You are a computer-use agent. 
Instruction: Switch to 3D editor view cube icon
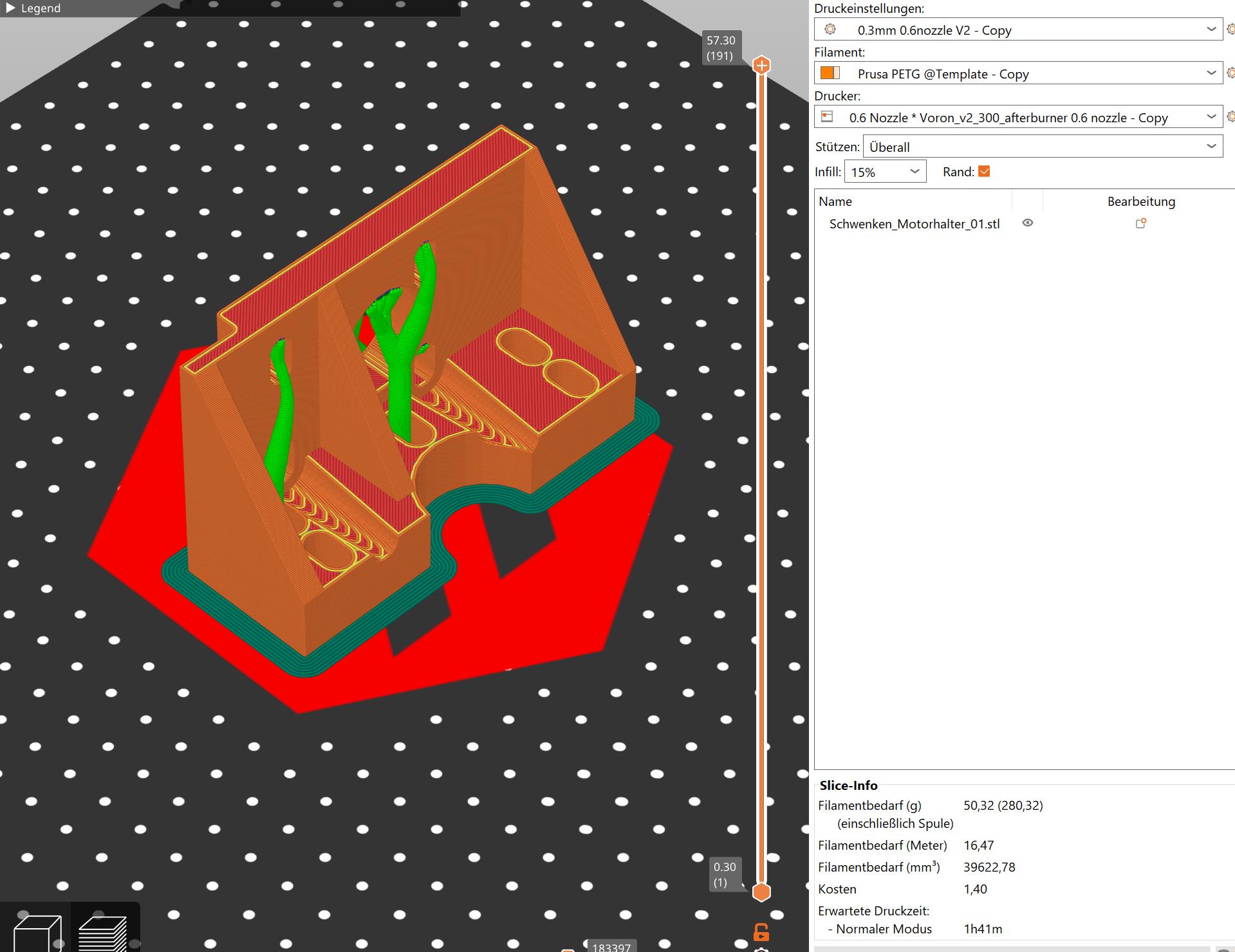[x=37, y=933]
